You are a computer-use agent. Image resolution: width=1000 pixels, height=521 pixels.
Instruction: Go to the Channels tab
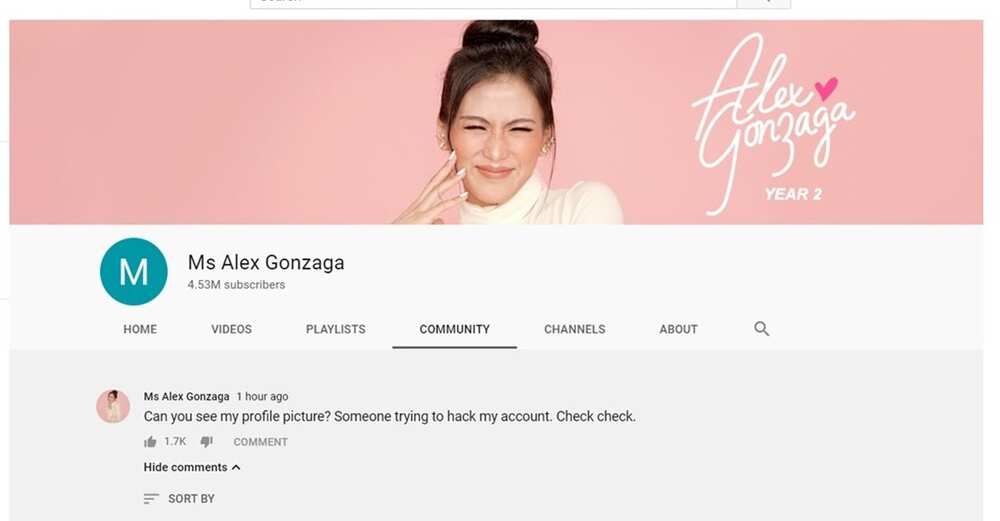575,329
